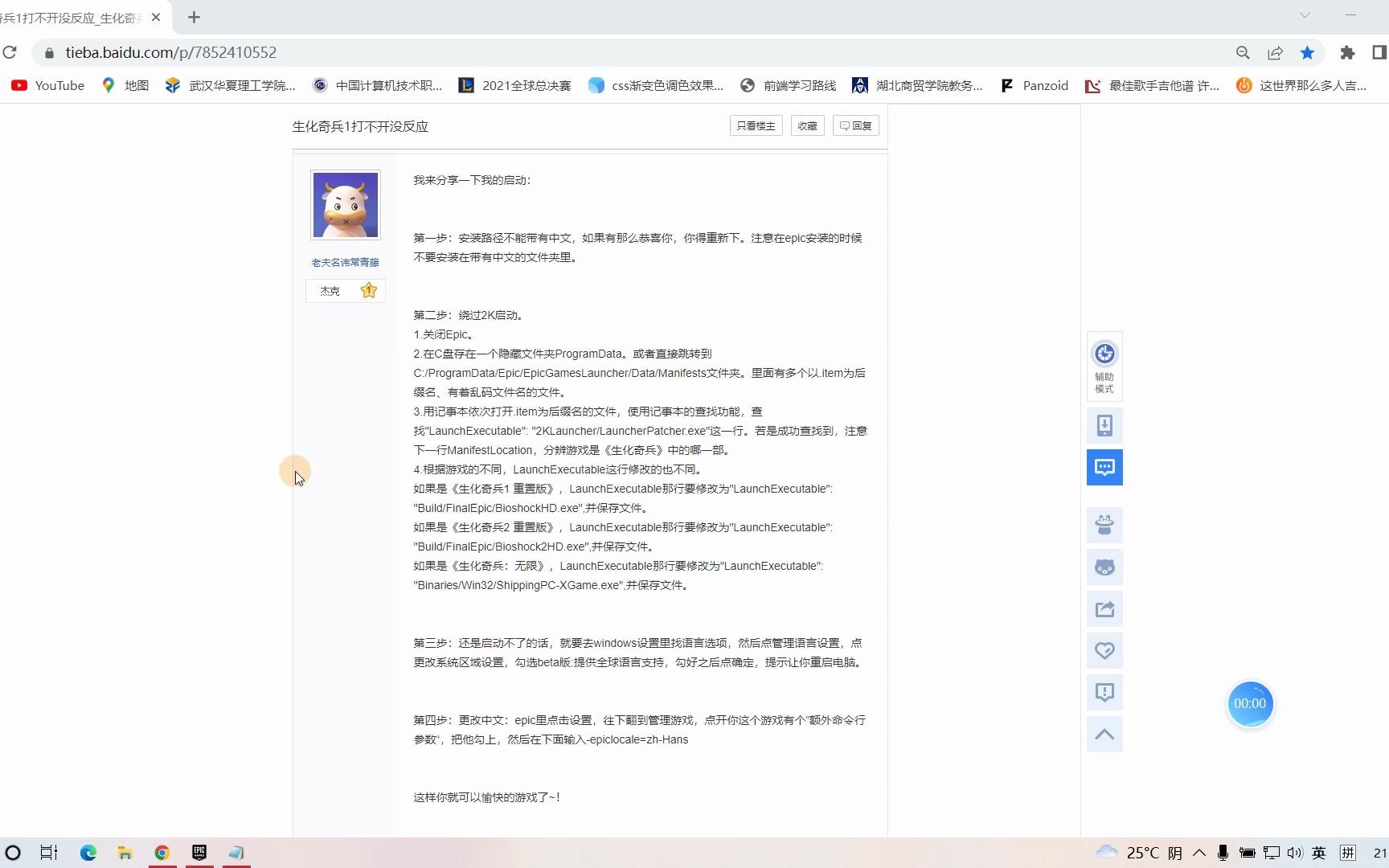1389x868 pixels.
Task: Open the YouTube bookmark in bookmarks bar
Action: click(47, 85)
